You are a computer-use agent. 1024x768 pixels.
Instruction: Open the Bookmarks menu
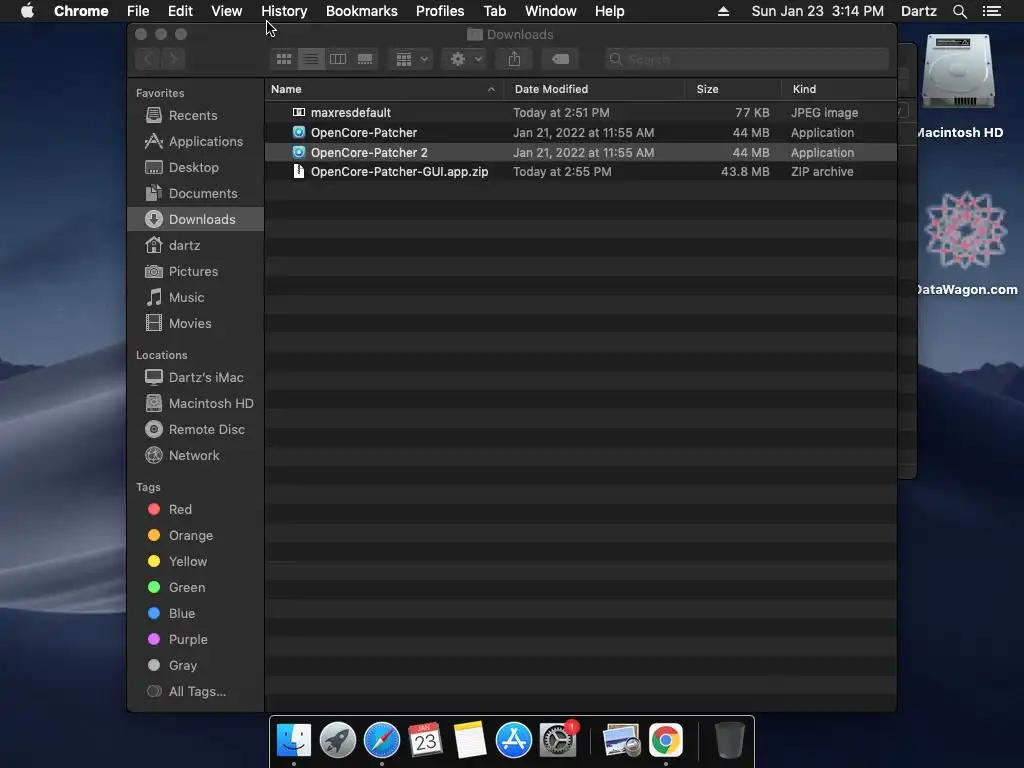coord(362,11)
